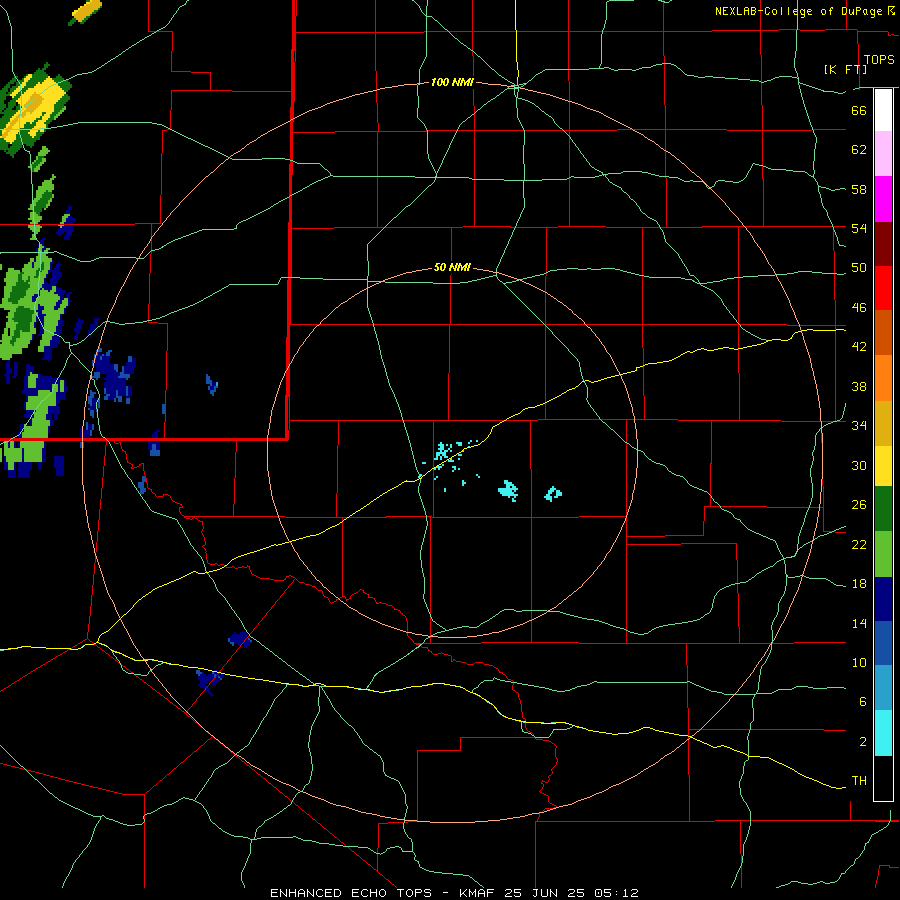Click the navy blue swatch between 14 and 18
Image resolution: width=900 pixels, height=900 pixels.
click(883, 599)
